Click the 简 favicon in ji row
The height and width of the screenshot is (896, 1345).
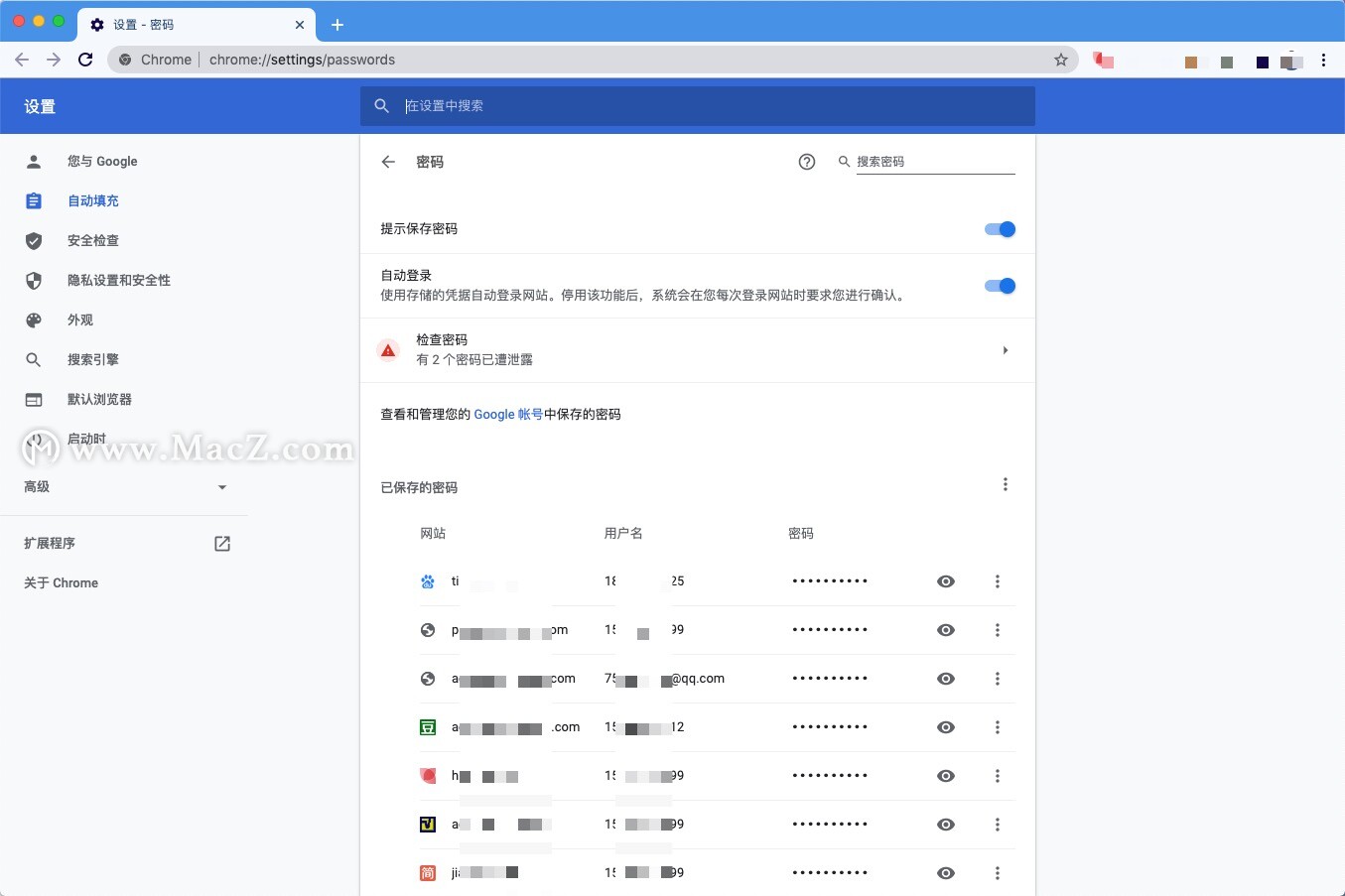pos(428,873)
